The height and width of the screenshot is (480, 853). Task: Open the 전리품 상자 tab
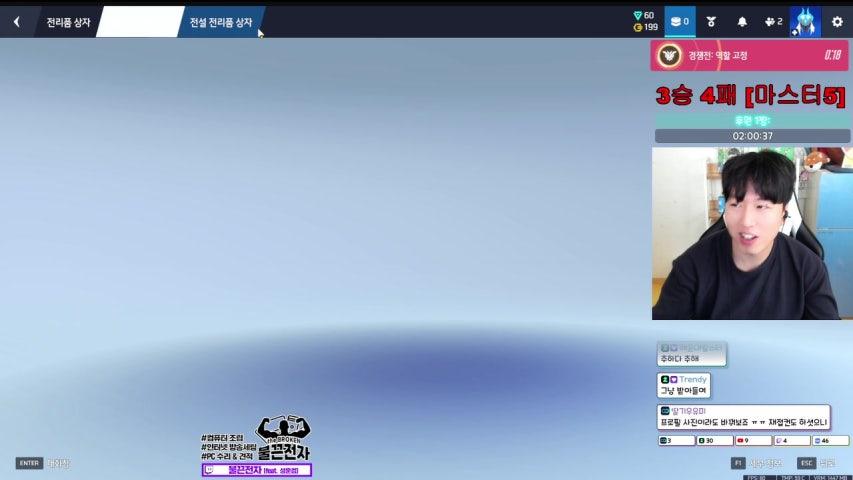(68, 22)
